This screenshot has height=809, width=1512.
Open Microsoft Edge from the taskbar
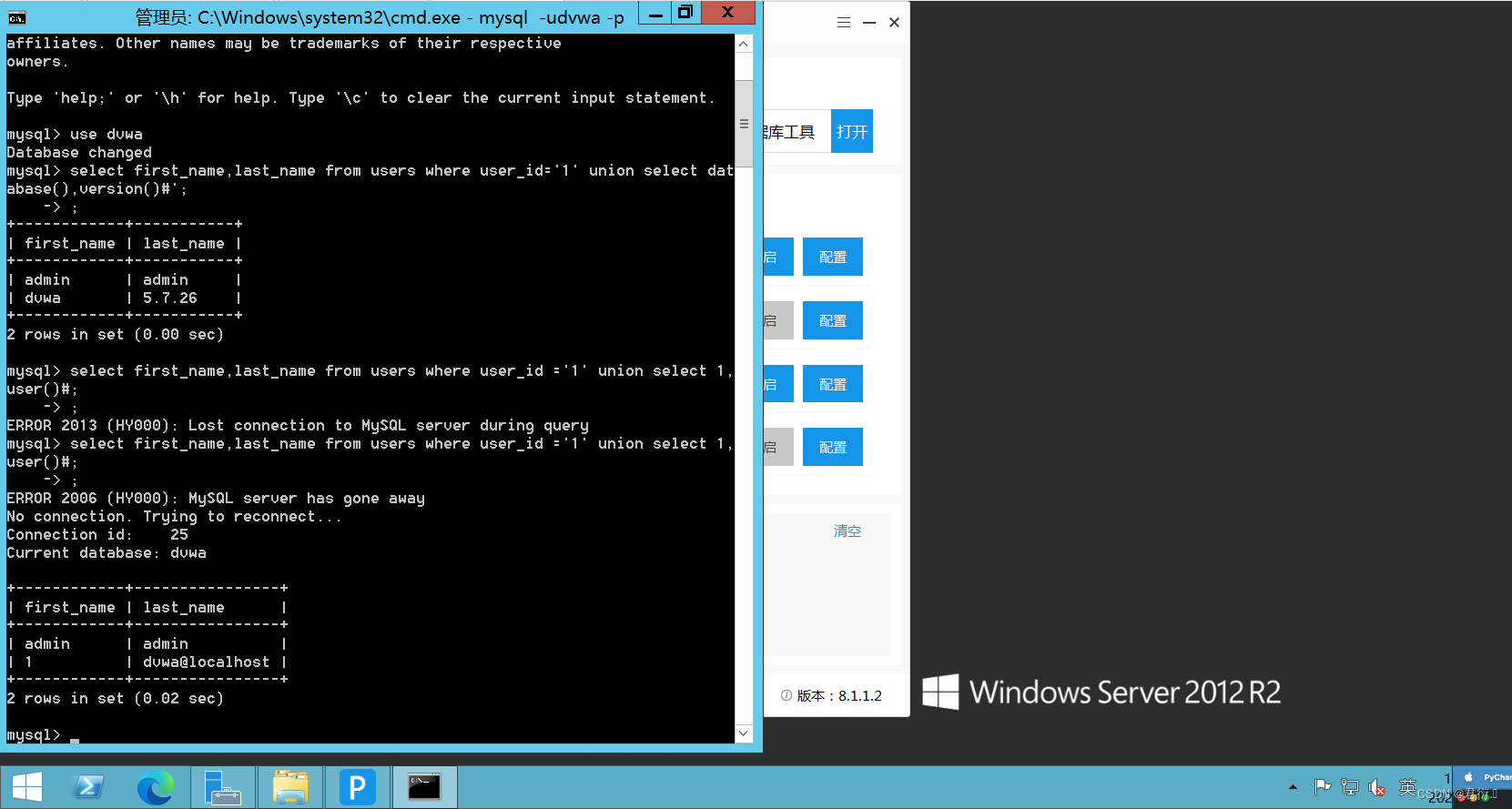[x=155, y=787]
